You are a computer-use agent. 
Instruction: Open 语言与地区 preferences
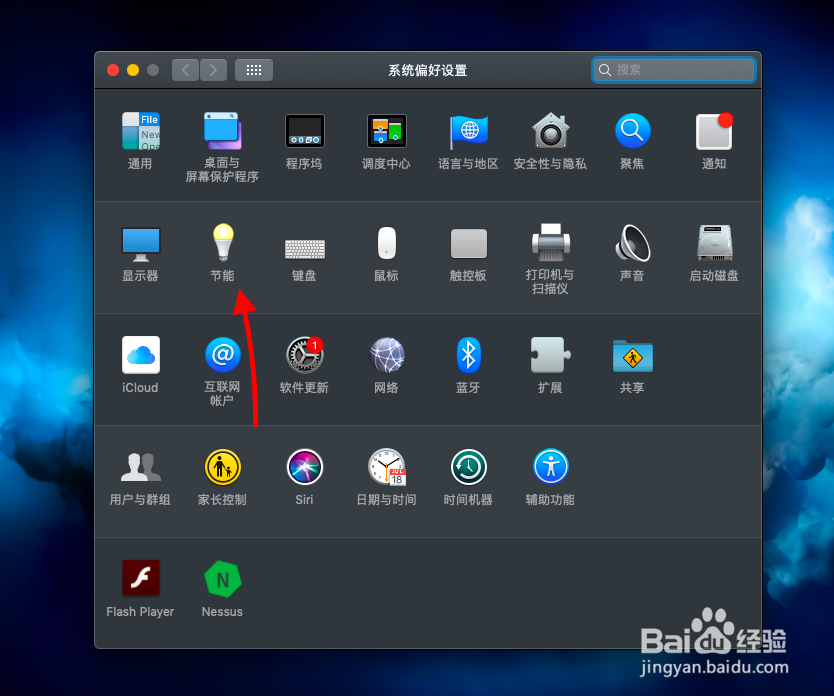[468, 131]
